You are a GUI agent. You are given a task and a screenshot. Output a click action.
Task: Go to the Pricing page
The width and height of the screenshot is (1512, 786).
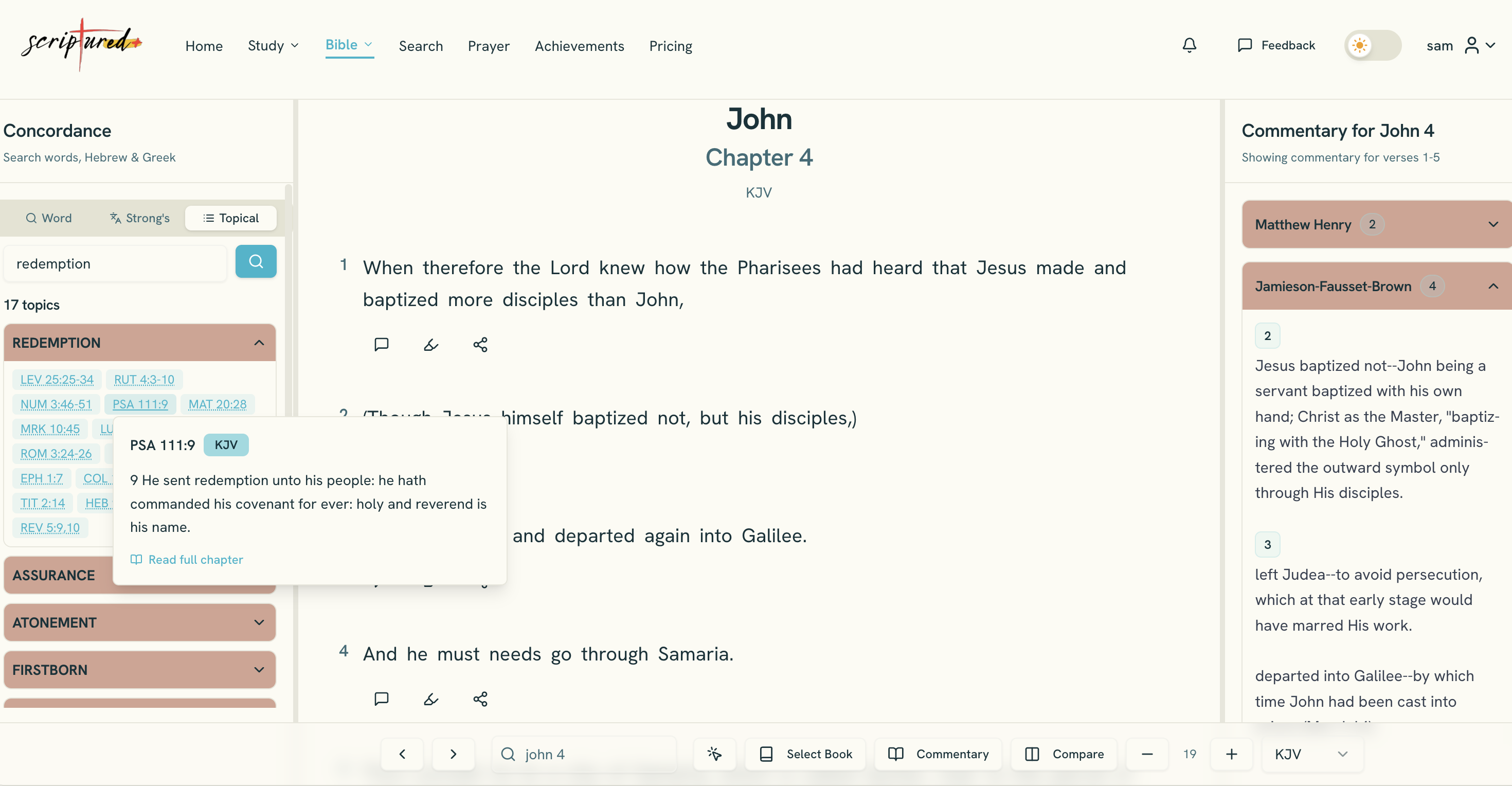pyautogui.click(x=670, y=46)
